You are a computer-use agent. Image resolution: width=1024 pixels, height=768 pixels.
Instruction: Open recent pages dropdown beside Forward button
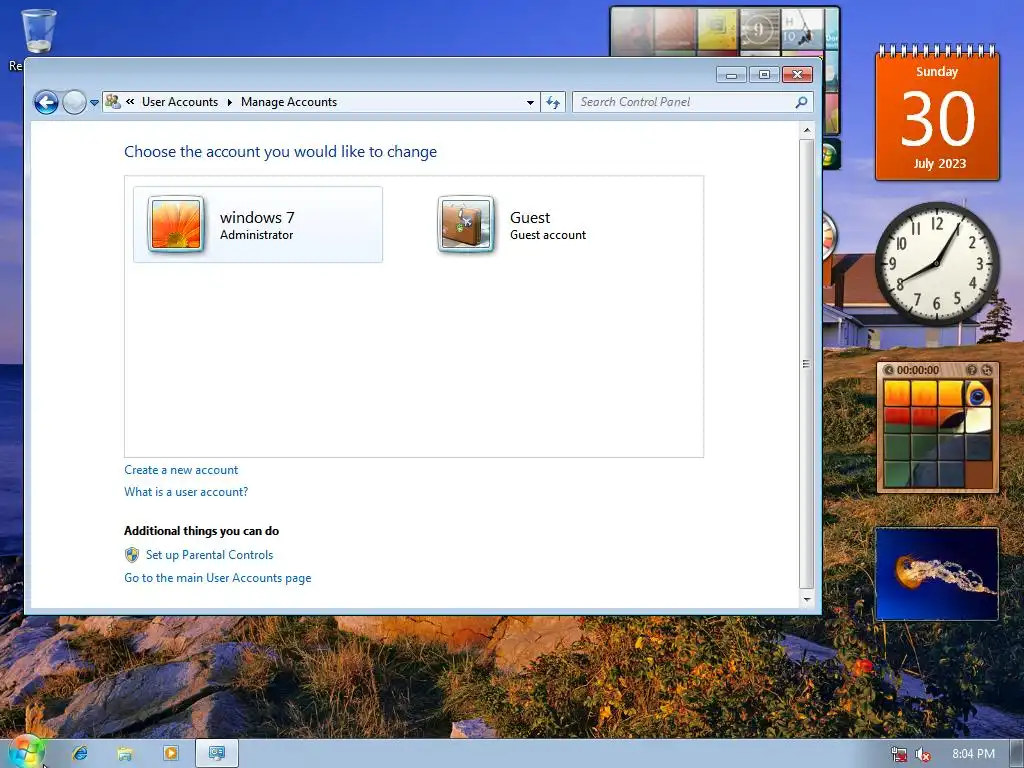click(x=94, y=103)
